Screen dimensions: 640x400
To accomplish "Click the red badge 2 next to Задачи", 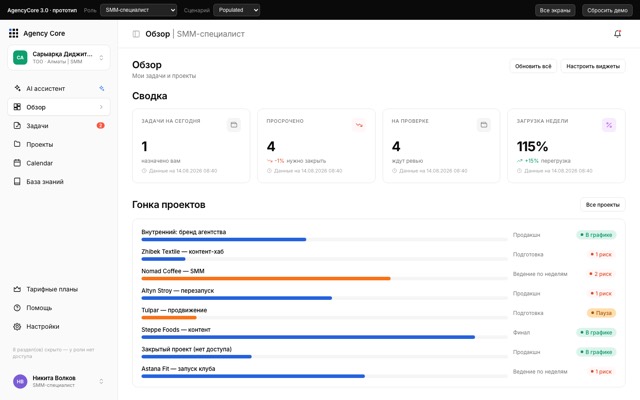I will click(x=100, y=125).
